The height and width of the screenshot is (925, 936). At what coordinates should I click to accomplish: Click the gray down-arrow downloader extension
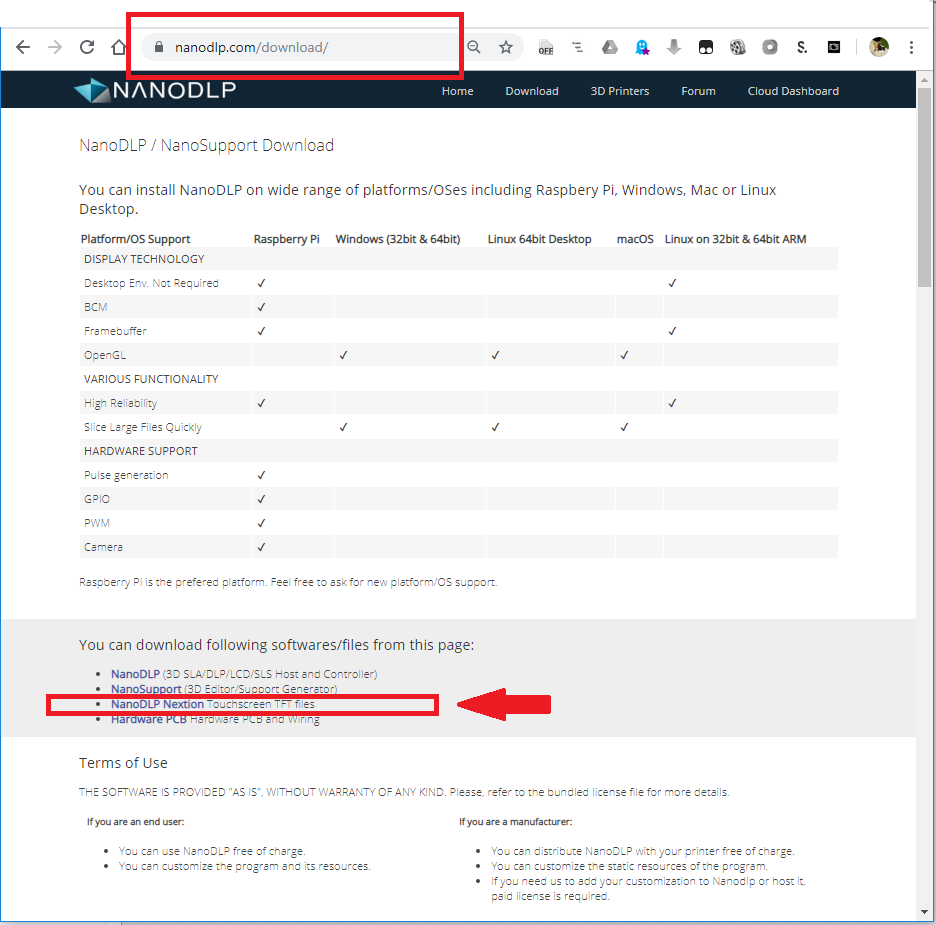click(x=674, y=47)
